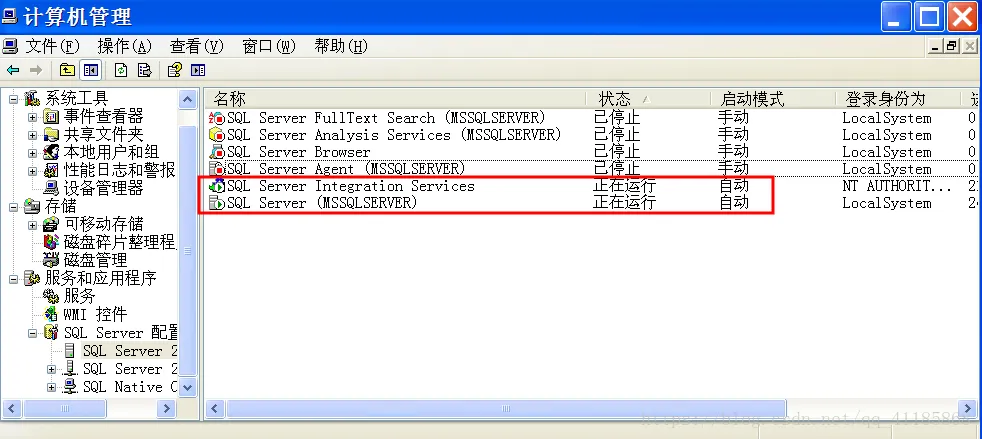The width and height of the screenshot is (982, 439).
Task: Collapse the 系统工具 tree node
Action: pos(13,98)
